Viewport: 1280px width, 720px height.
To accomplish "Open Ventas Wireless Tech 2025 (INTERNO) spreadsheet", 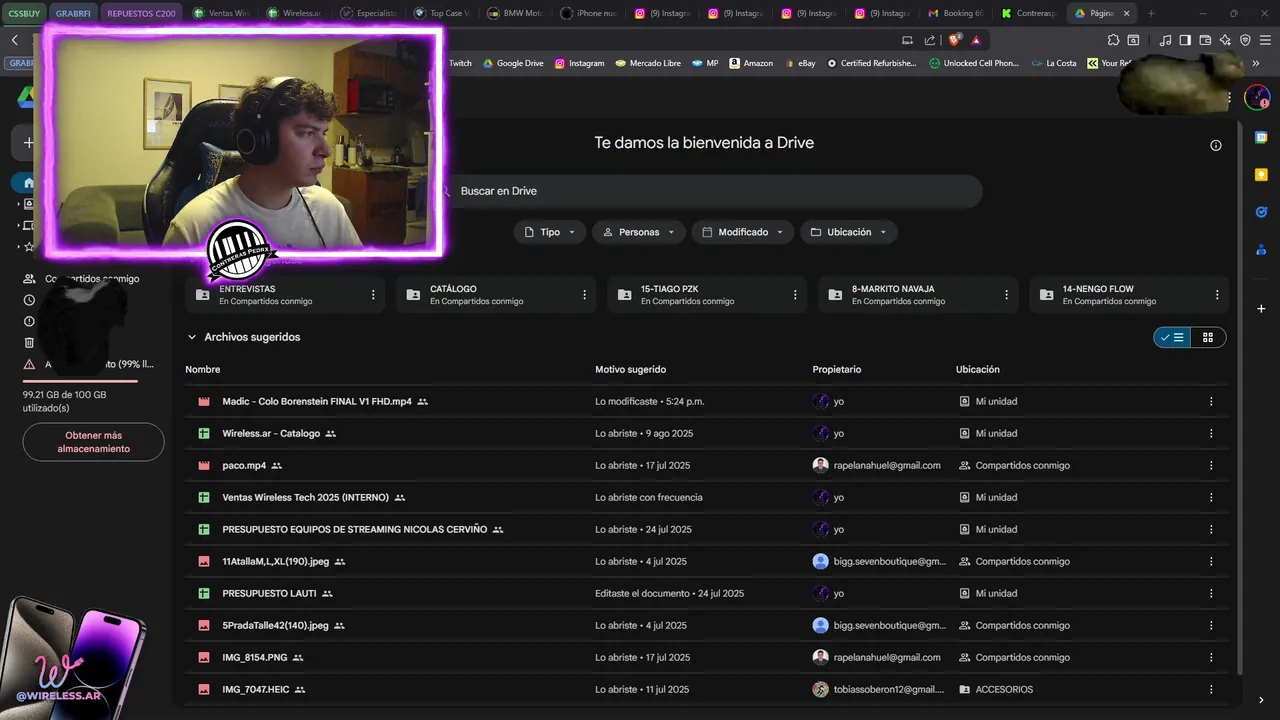I will pos(305,497).
